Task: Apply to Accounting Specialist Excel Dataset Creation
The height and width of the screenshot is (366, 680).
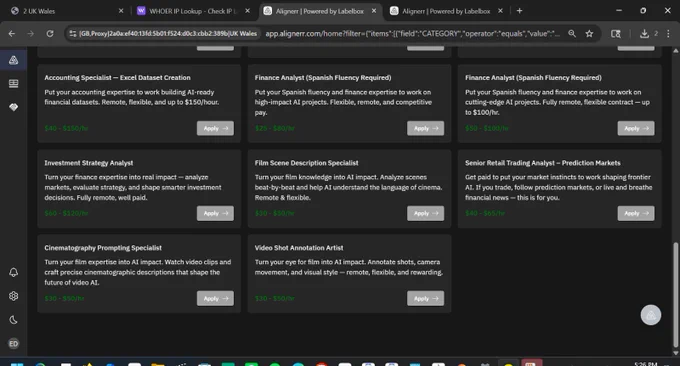Action: (215, 128)
